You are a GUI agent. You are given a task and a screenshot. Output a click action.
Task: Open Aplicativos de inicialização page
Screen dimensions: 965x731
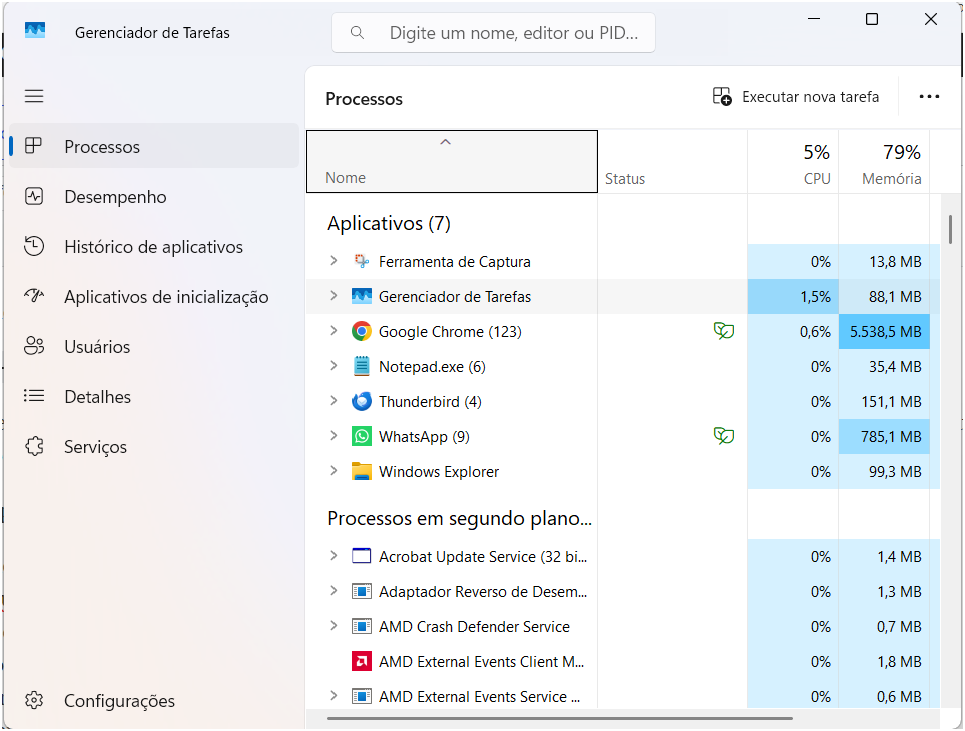click(154, 296)
